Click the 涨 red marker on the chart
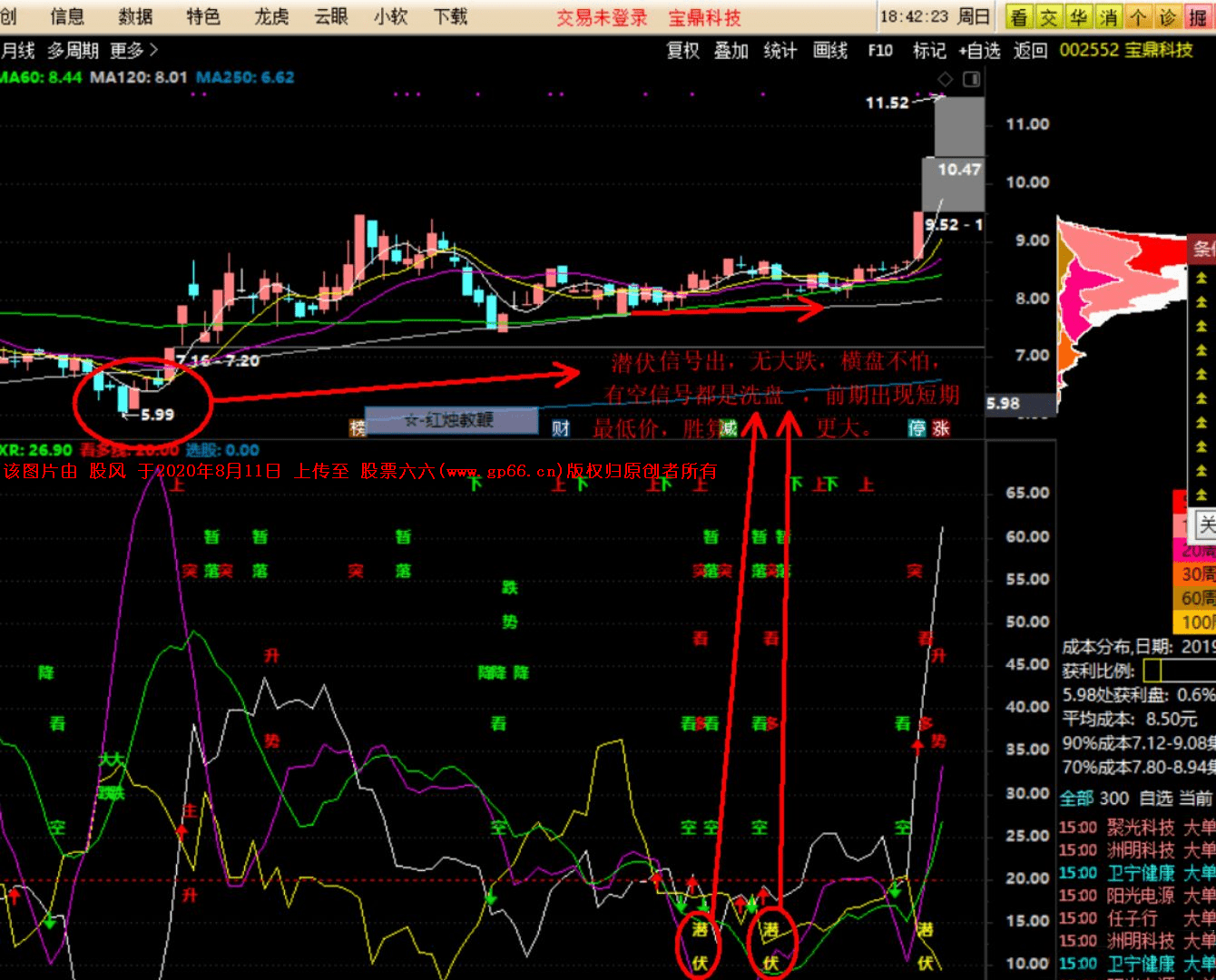This screenshot has width=1216, height=980. (x=941, y=427)
